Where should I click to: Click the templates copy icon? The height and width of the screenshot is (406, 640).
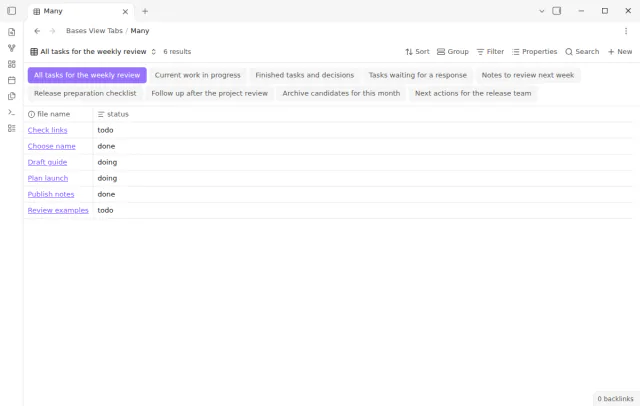pyautogui.click(x=11, y=96)
